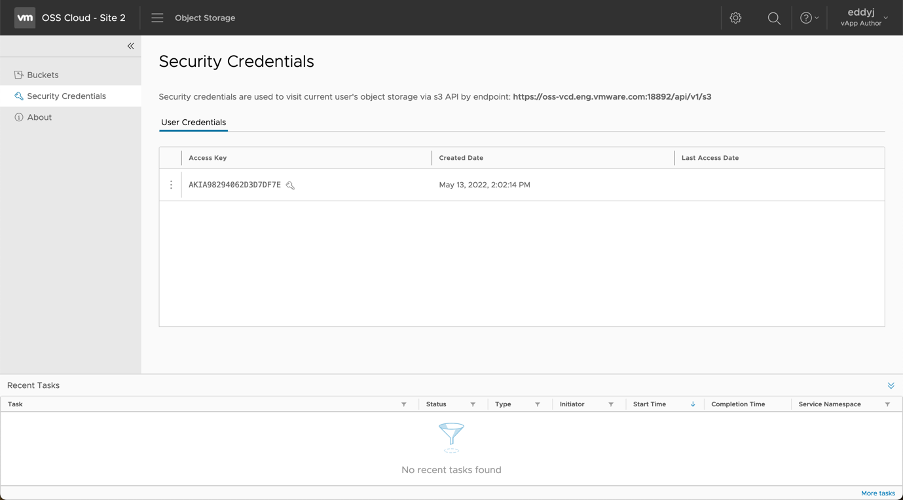Filter tasks by Service Namespace column

[887, 404]
